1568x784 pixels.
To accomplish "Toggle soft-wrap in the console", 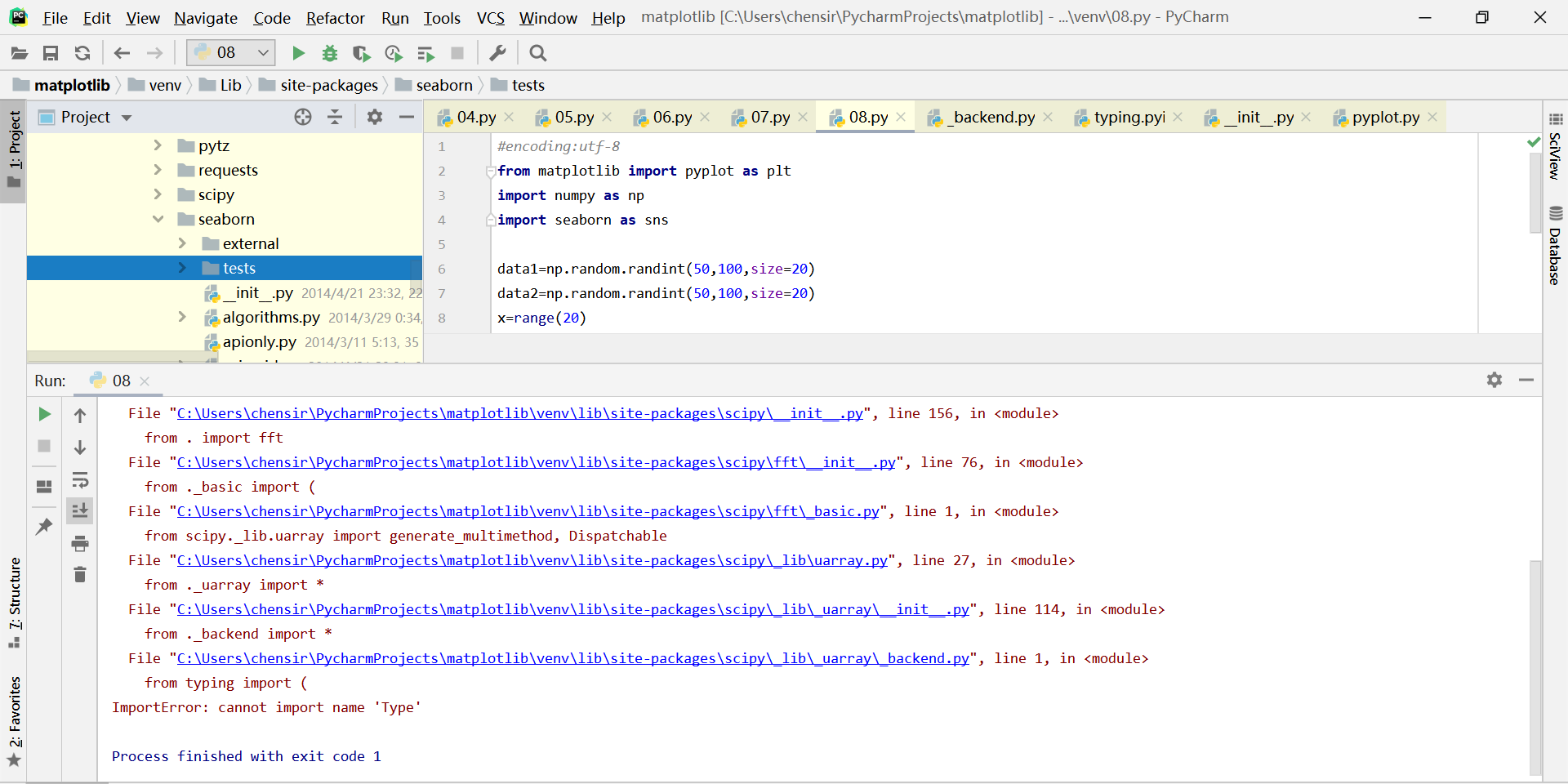I will 80,479.
